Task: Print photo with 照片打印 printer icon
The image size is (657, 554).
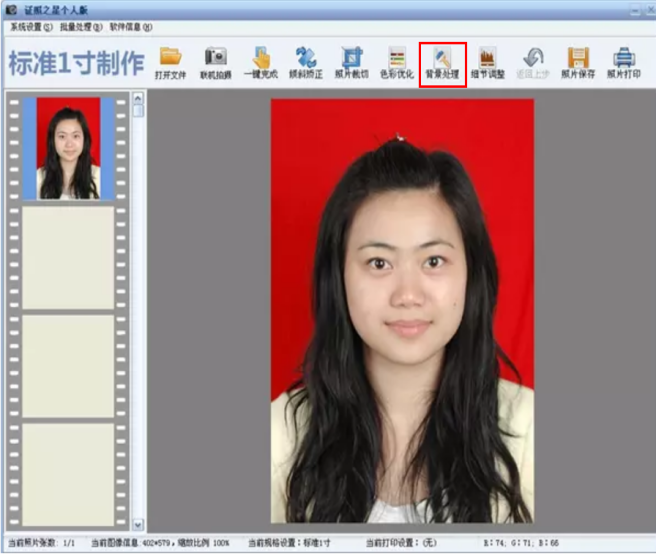Action: [x=624, y=63]
